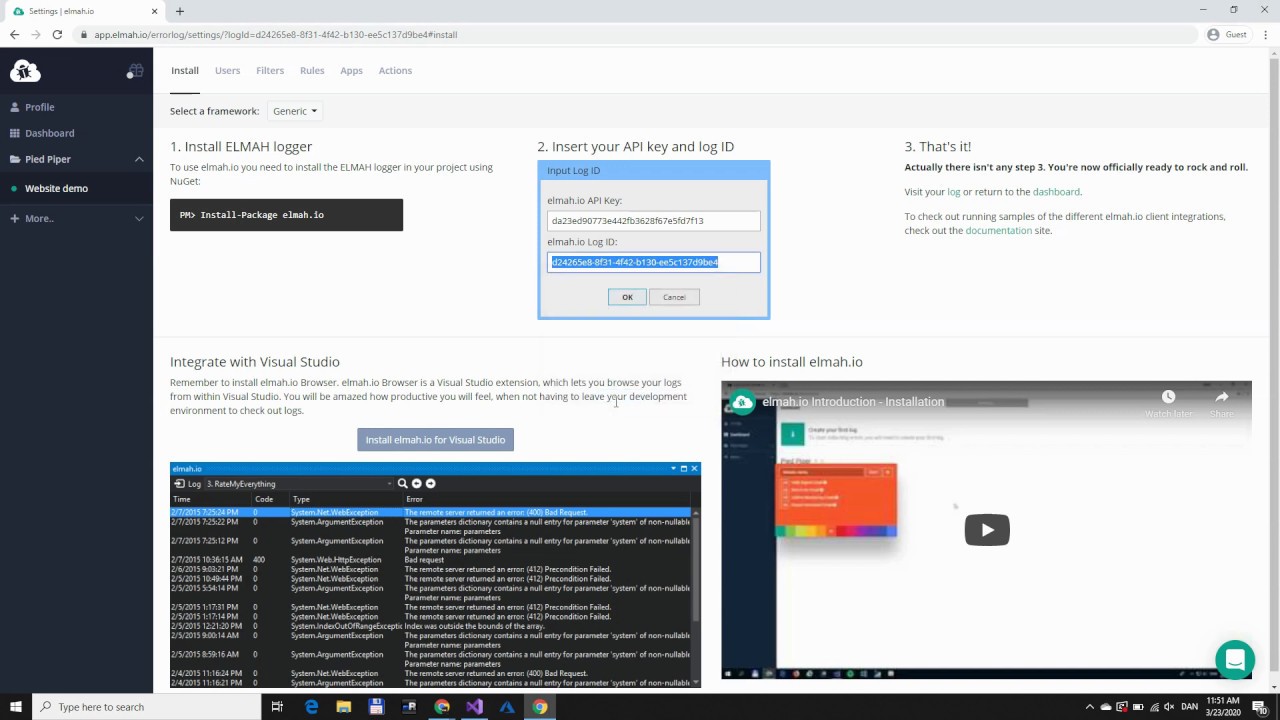Expand the More.. sidebar section
Image resolution: width=1280 pixels, height=720 pixels.
point(139,219)
